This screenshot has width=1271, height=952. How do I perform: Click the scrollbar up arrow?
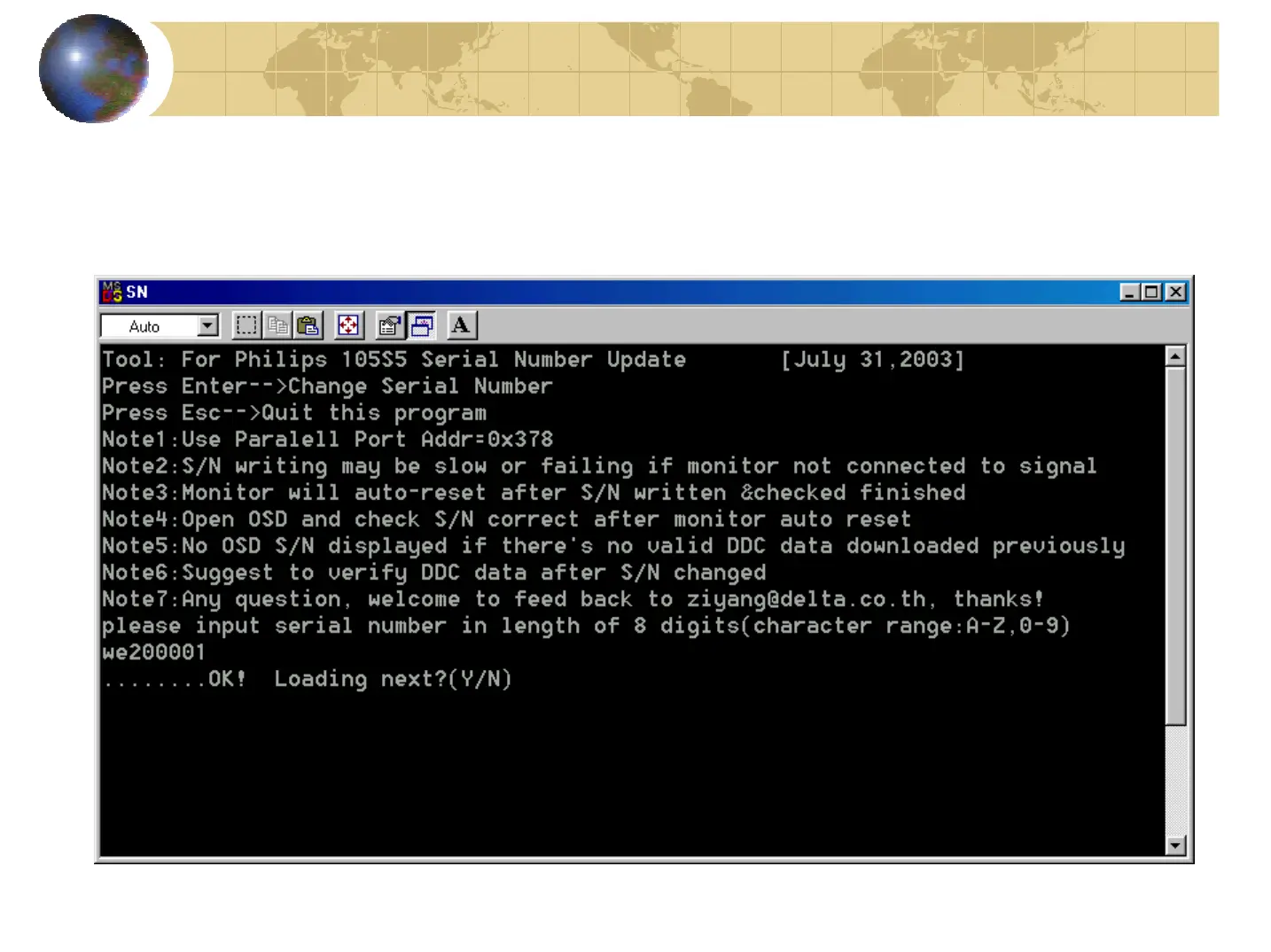click(1175, 356)
